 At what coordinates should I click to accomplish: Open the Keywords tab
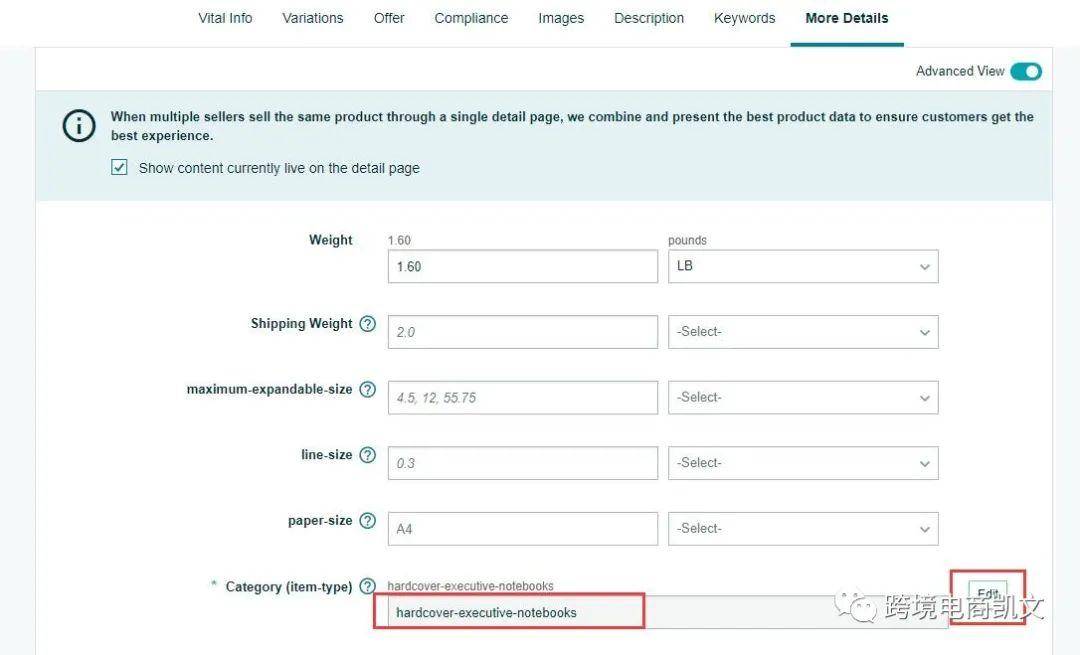point(744,18)
